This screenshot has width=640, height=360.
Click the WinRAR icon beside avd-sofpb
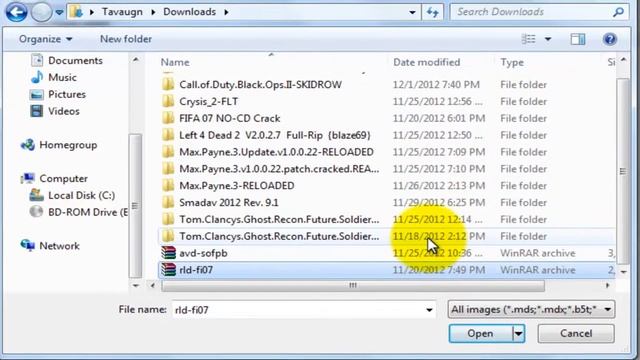[x=168, y=253]
